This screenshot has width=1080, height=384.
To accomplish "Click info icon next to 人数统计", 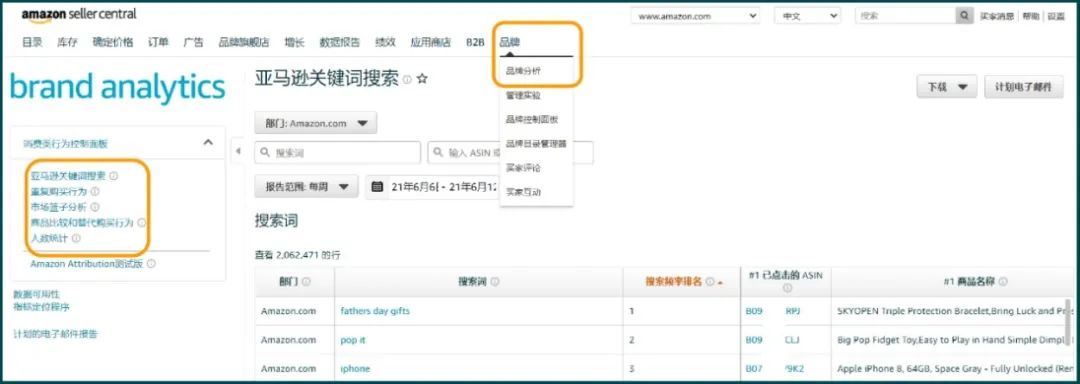I will coord(76,238).
